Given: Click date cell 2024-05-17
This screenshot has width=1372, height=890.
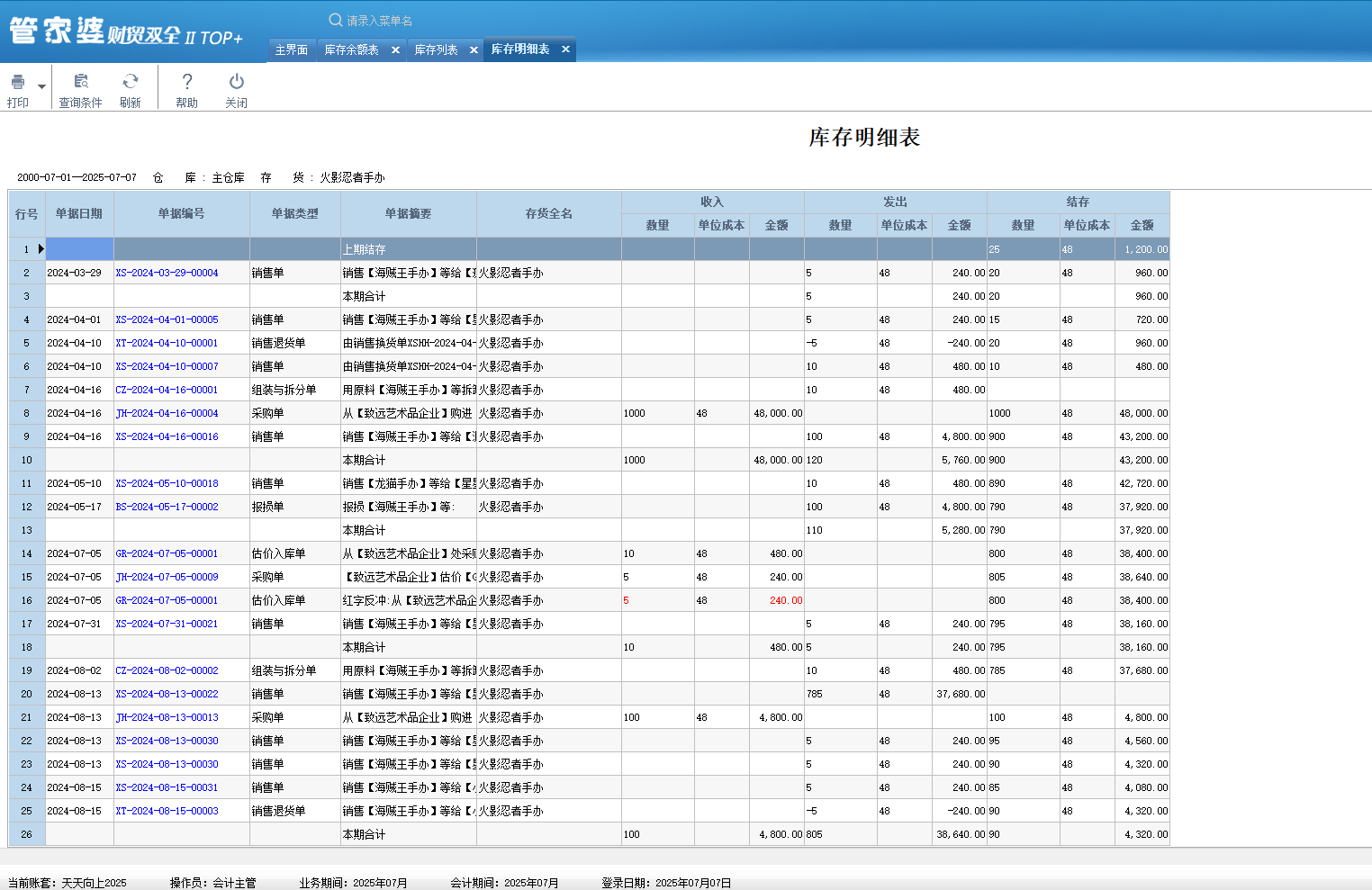Looking at the screenshot, I should 79,507.
